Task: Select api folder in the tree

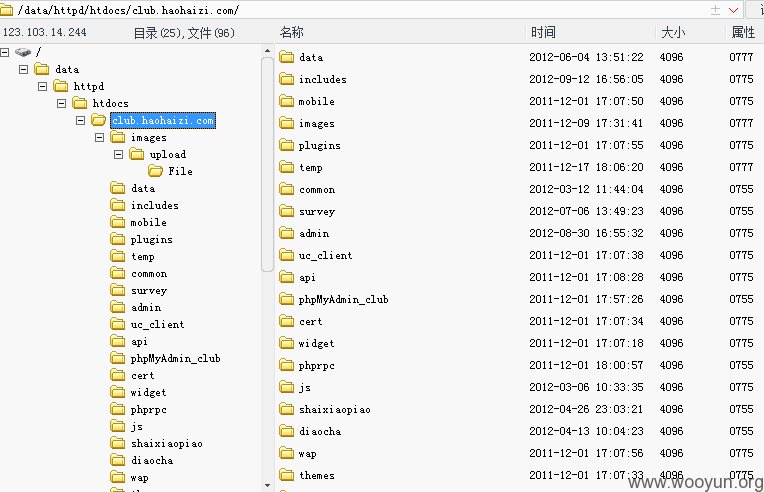Action: pos(139,341)
